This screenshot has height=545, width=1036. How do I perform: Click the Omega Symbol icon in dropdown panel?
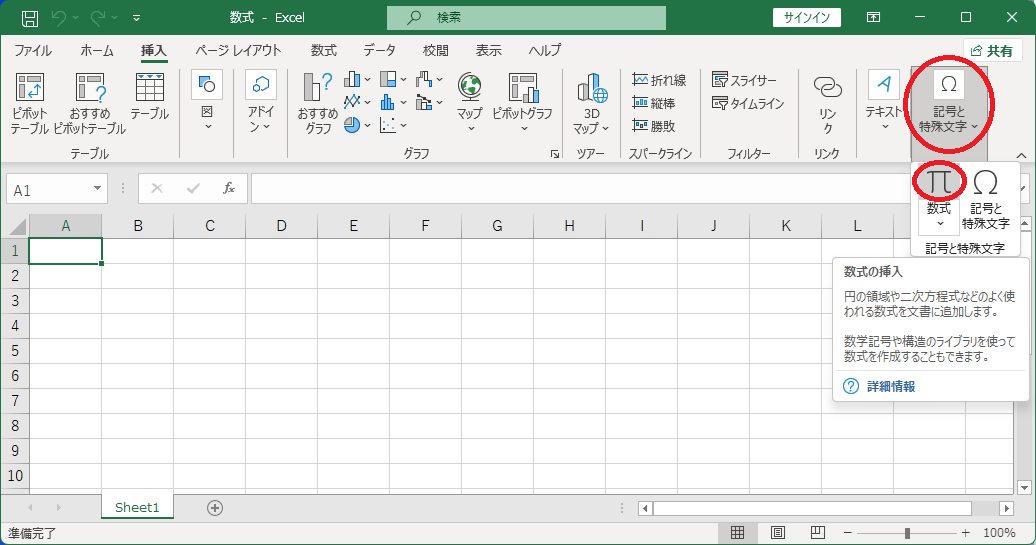pos(985,182)
